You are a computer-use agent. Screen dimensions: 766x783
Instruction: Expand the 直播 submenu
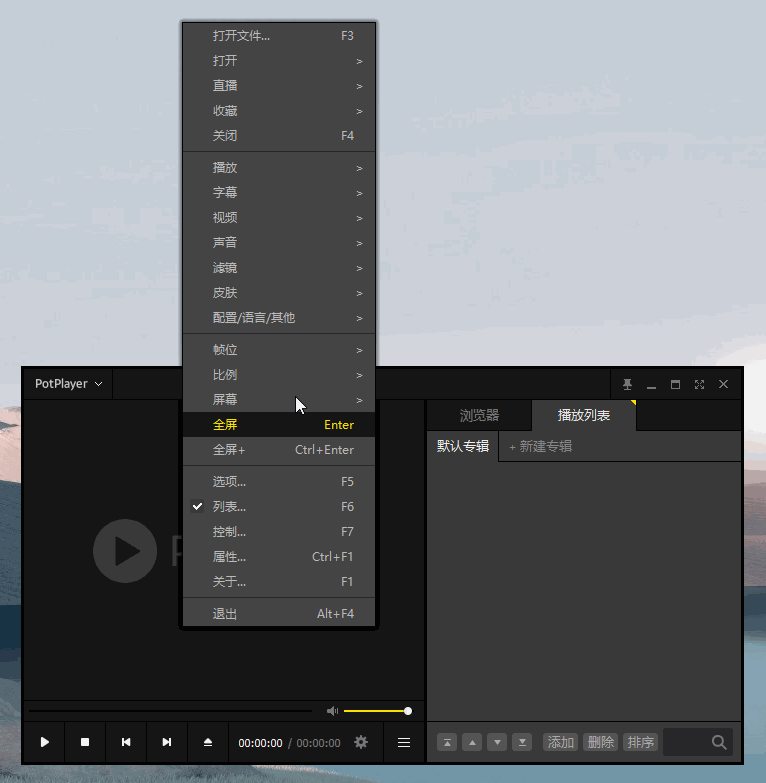tap(279, 86)
